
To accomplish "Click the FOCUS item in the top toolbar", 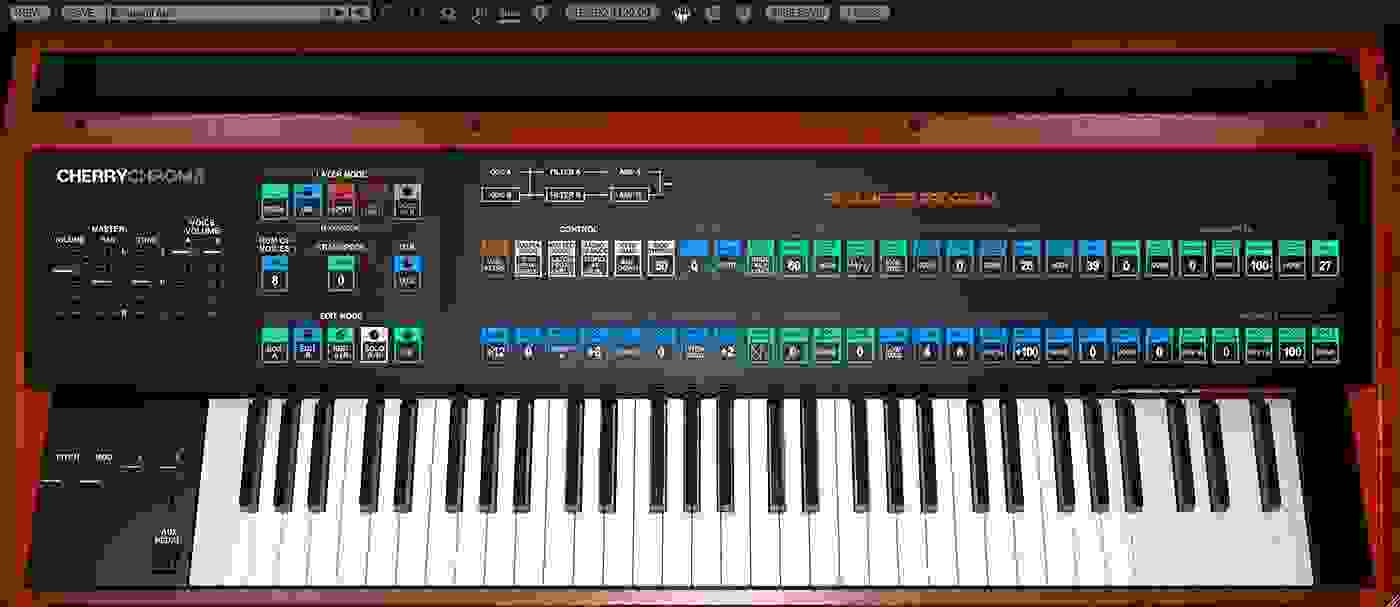I will pyautogui.click(x=862, y=13).
